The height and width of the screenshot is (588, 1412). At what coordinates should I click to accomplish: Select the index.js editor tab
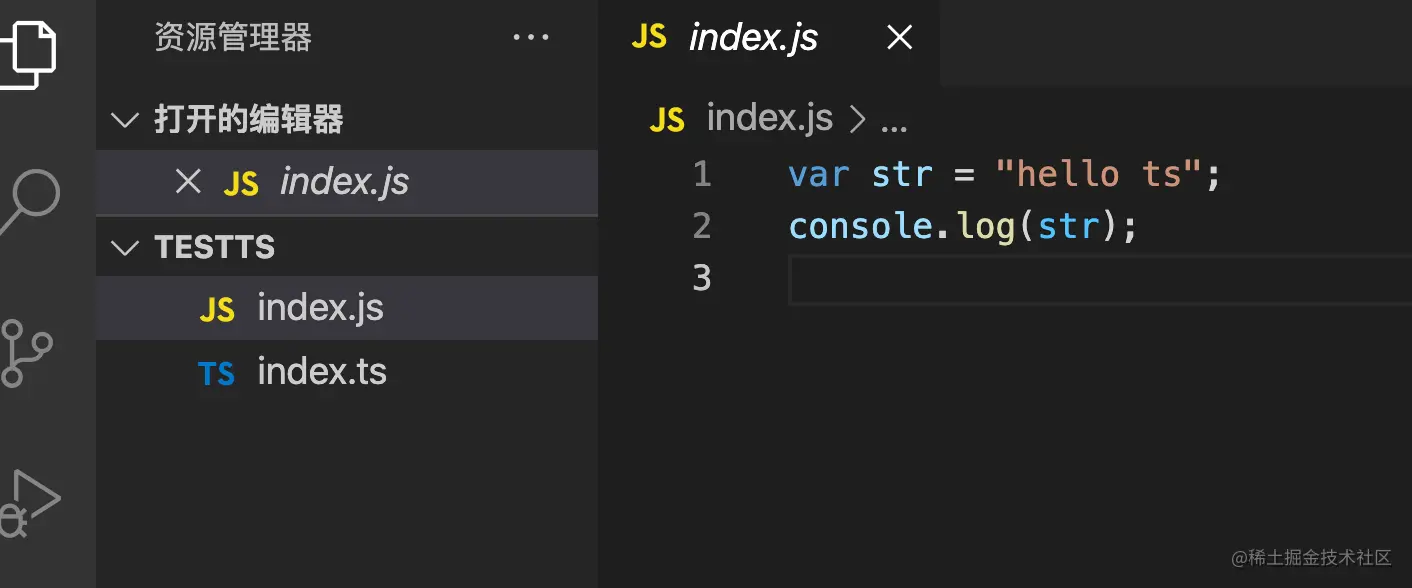click(x=753, y=38)
